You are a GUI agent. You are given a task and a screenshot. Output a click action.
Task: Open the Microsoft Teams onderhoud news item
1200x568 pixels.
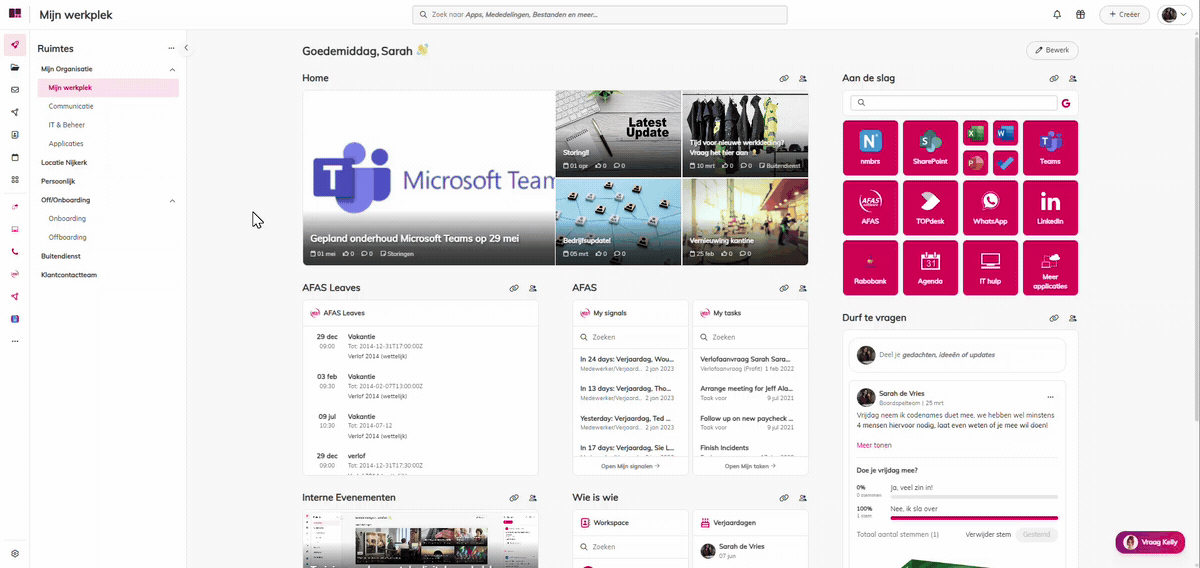429,178
